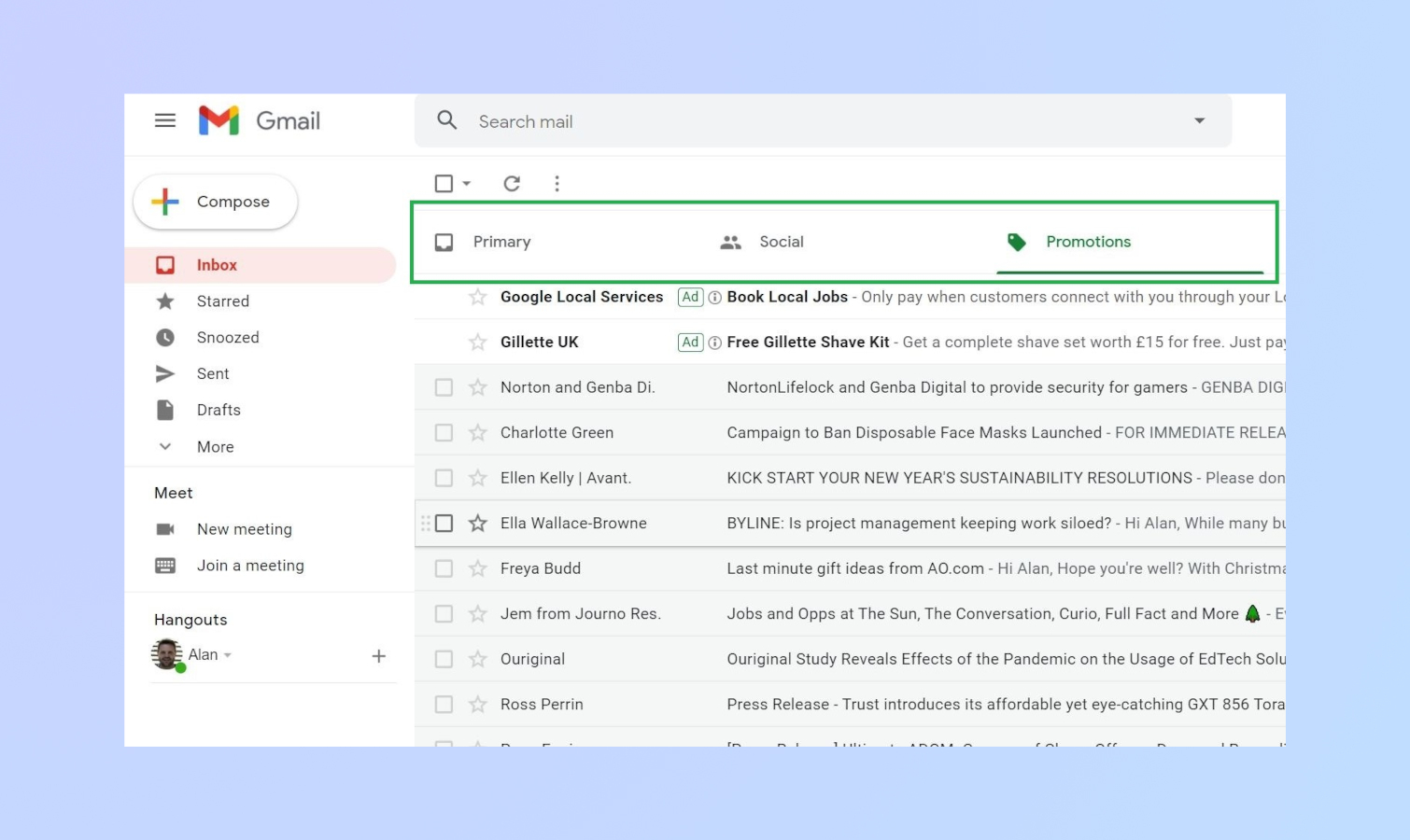Viewport: 1410px width, 840px height.
Task: Click the Compose button
Action: (x=215, y=202)
